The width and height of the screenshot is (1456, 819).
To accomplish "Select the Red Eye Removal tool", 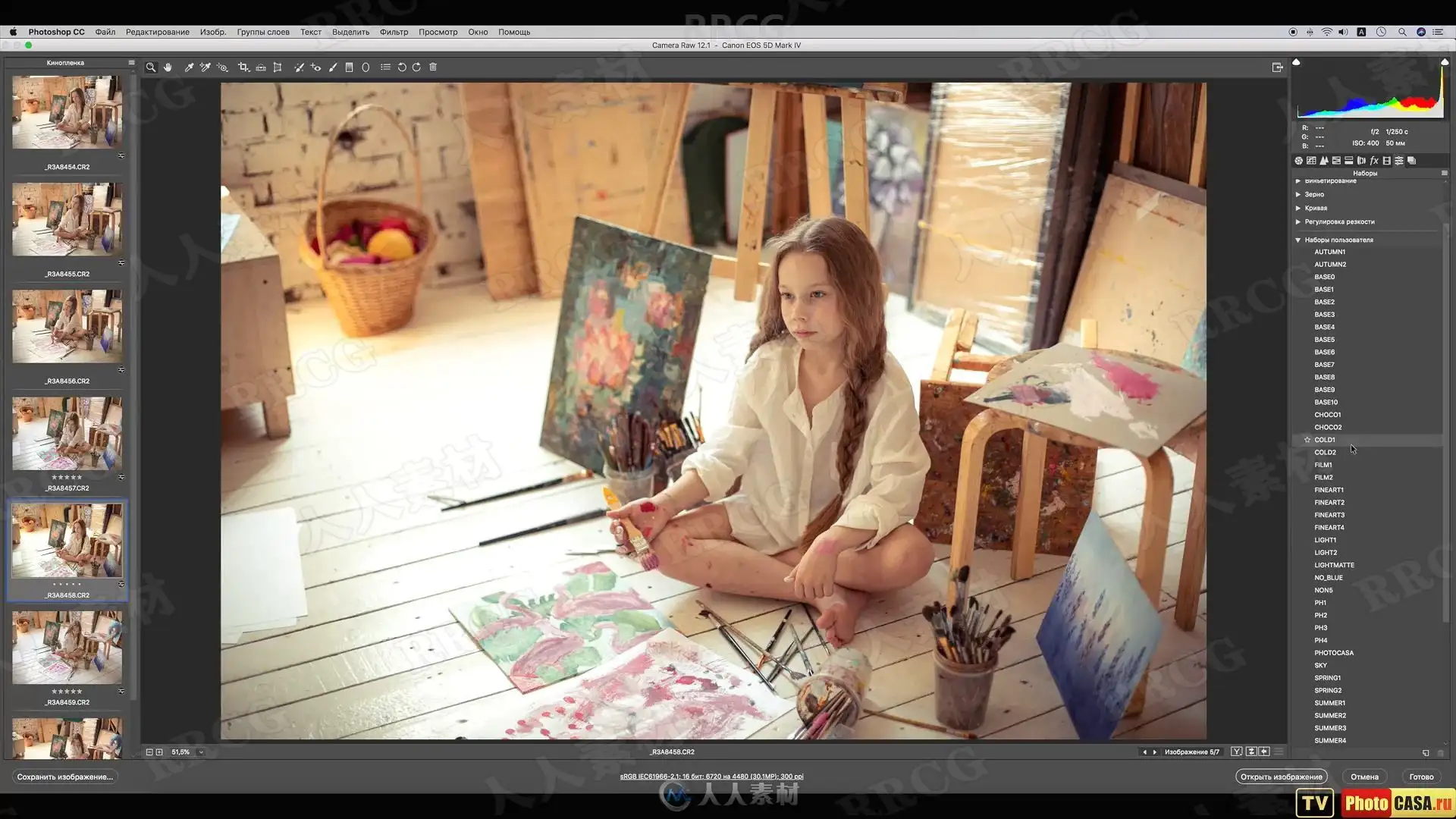I will click(x=315, y=67).
